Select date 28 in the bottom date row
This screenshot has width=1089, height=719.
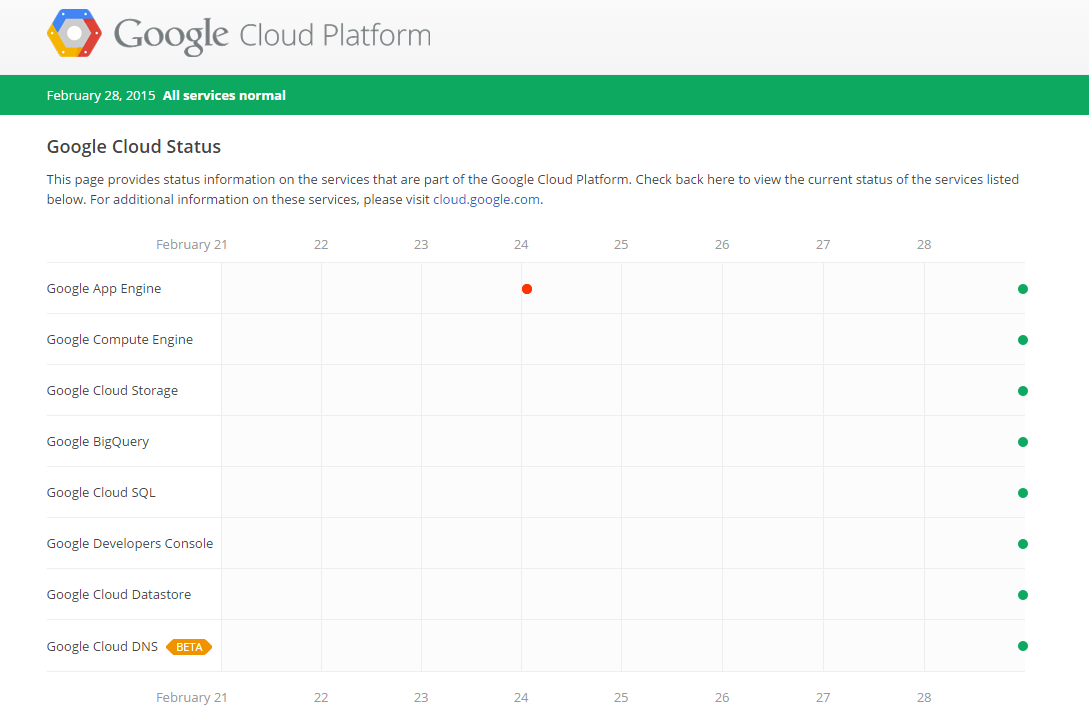pos(924,697)
